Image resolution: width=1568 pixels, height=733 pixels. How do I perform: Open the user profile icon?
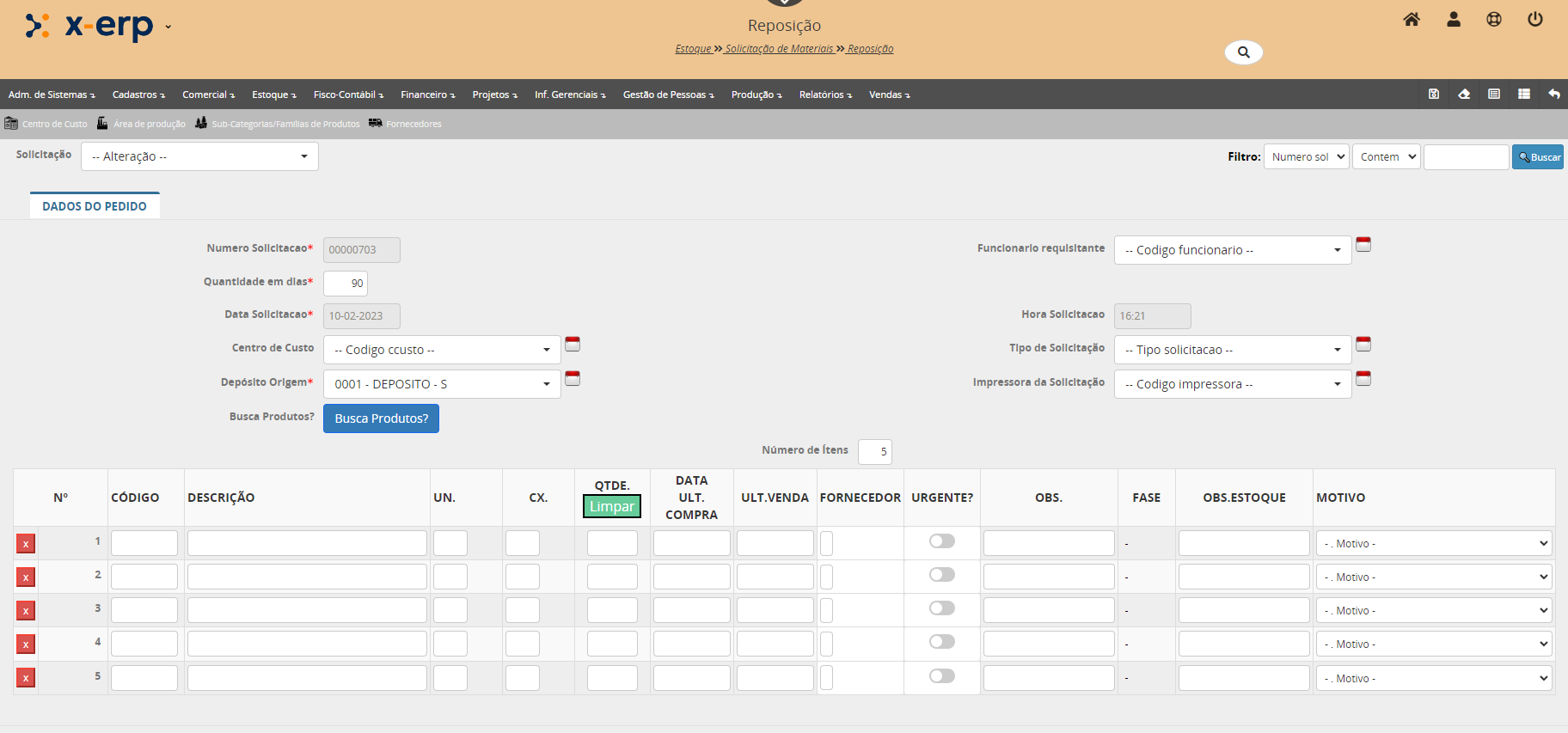[1454, 20]
